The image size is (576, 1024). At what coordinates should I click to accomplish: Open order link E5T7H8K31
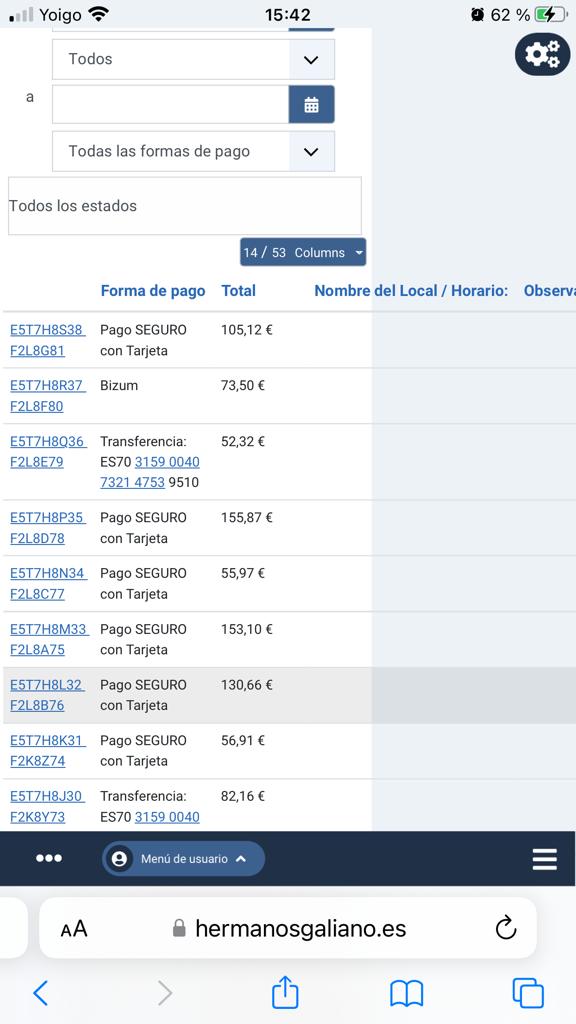(47, 740)
